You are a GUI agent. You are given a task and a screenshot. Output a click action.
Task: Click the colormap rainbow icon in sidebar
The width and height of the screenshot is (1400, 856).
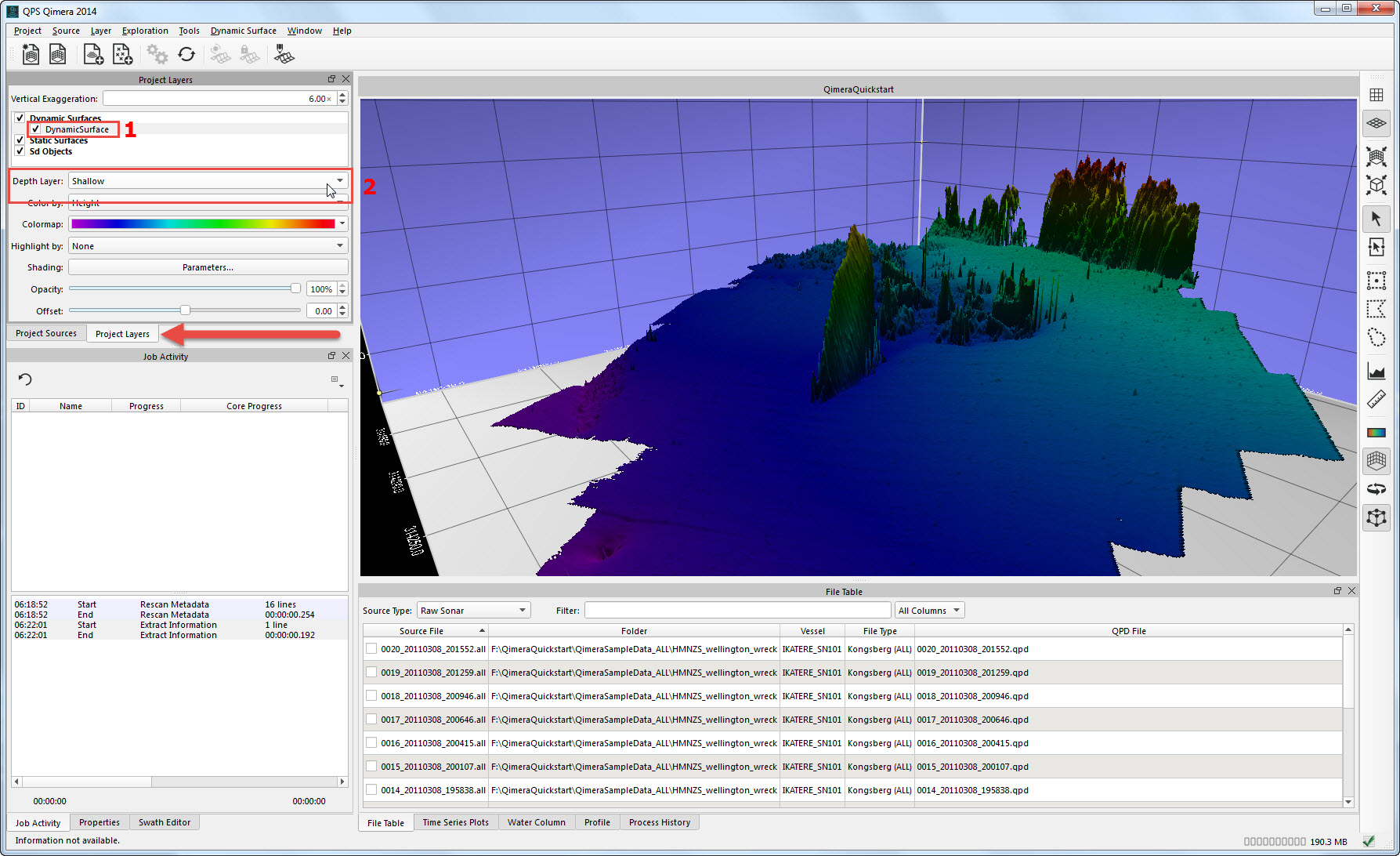pyautogui.click(x=1376, y=432)
